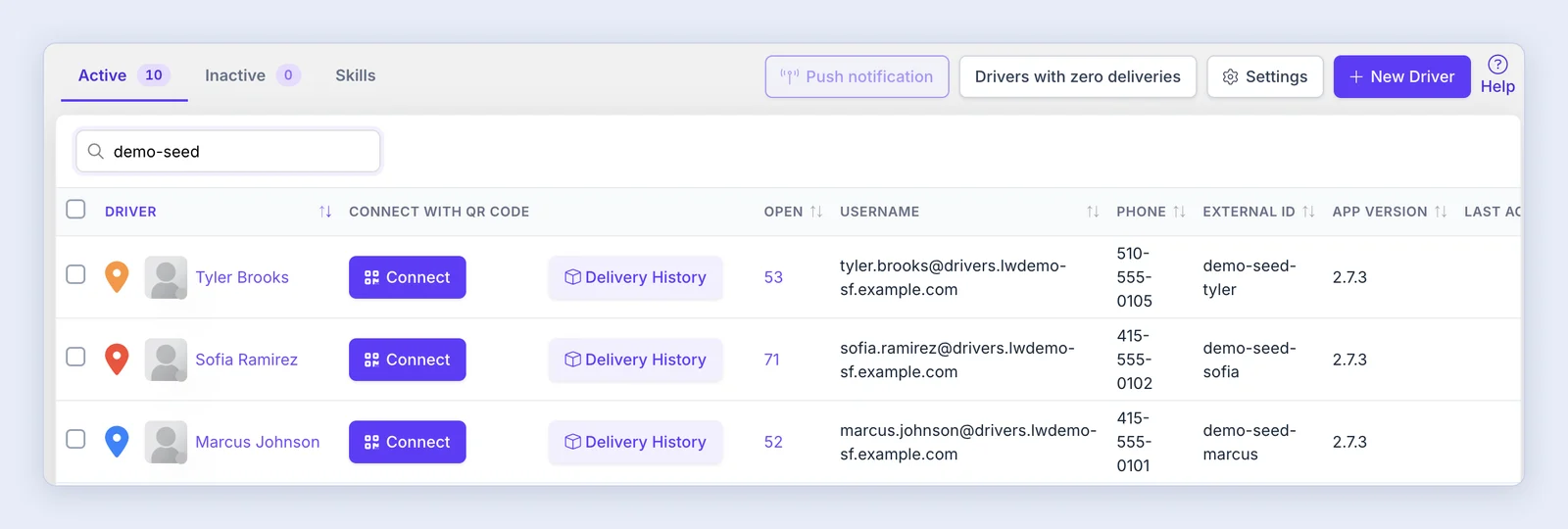Click open deliveries count 52
The height and width of the screenshot is (529, 1568).
[x=773, y=442]
